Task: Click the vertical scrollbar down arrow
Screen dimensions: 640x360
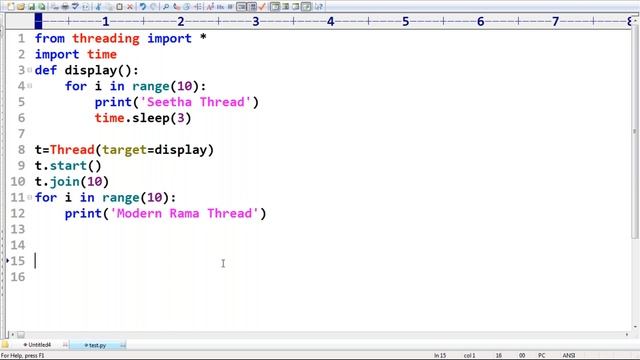Action: 635,327
